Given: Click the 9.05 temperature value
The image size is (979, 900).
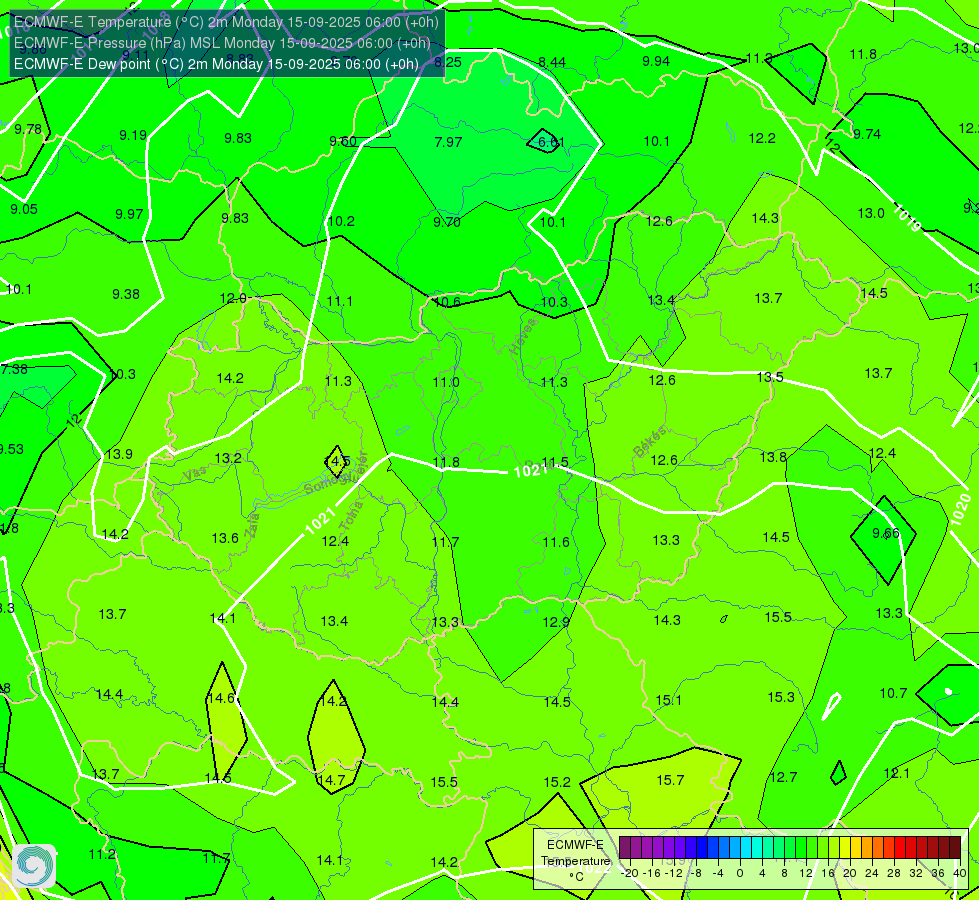Looking at the screenshot, I should [x=24, y=209].
